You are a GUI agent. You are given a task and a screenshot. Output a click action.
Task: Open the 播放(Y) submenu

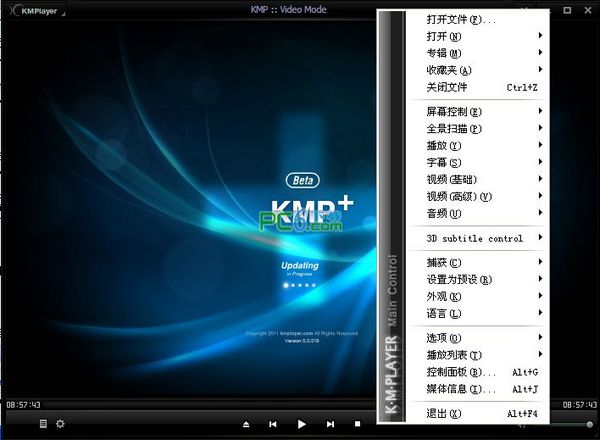click(x=478, y=145)
